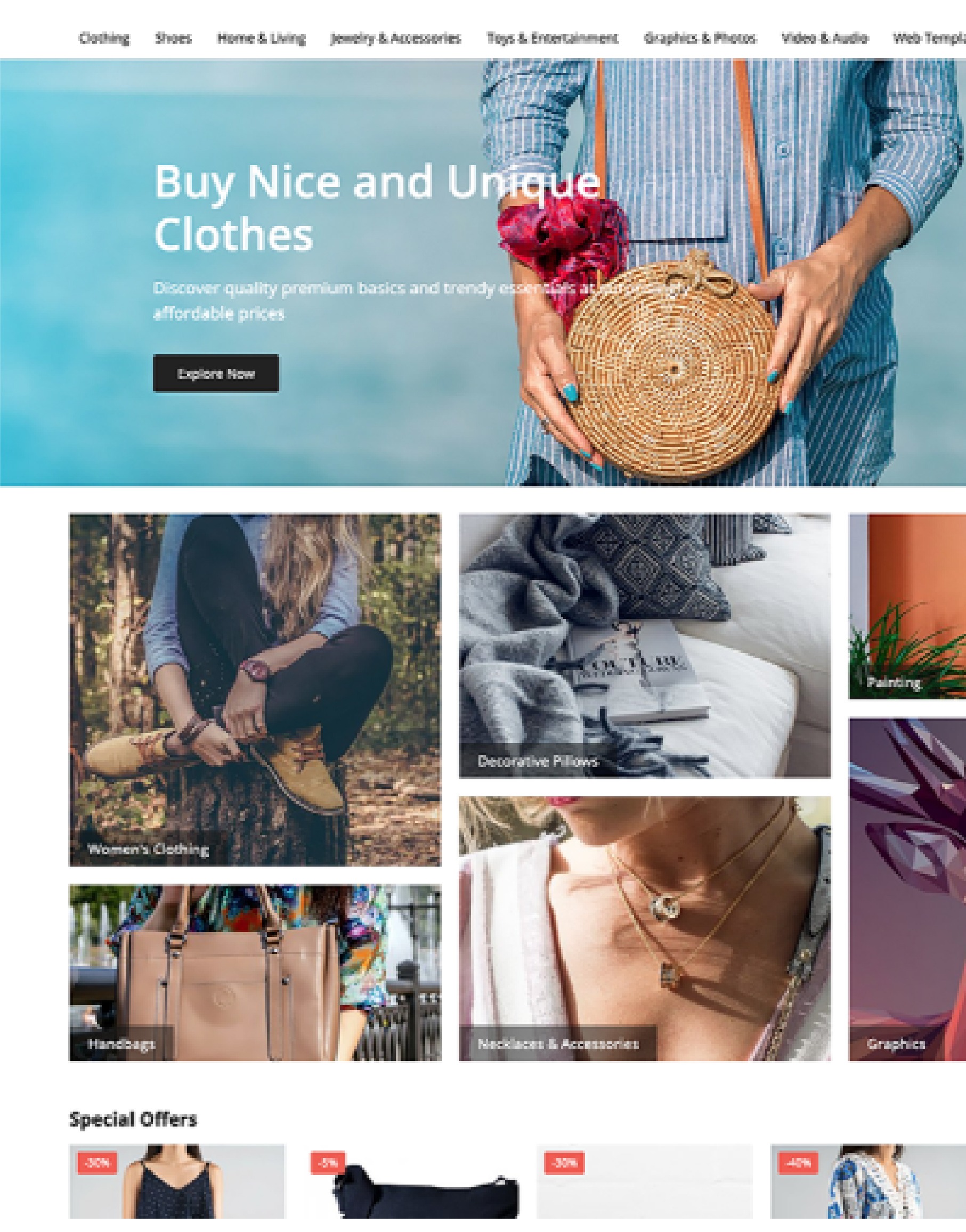
Task: Select Graphics & Photos menu item
Action: [700, 38]
